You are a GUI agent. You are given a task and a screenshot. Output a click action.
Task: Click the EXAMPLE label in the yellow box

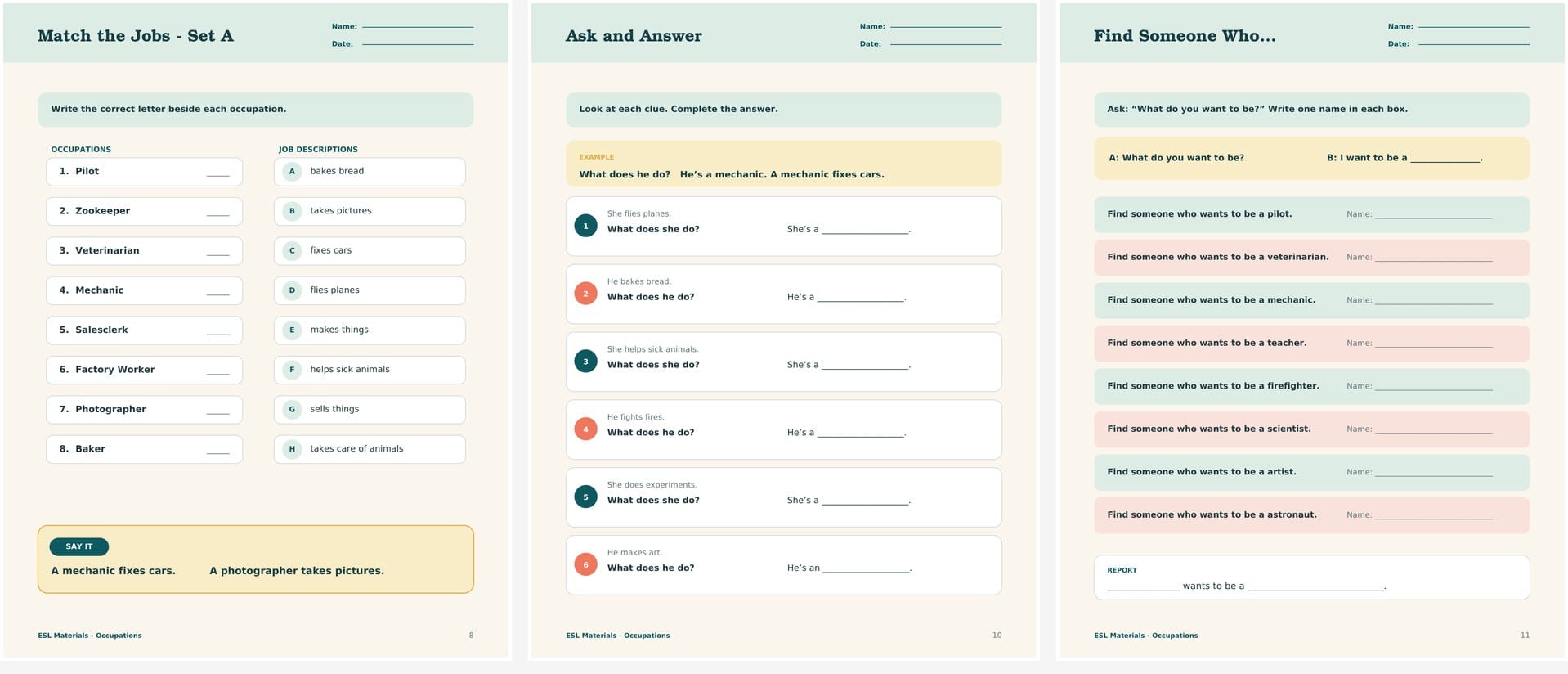click(x=596, y=157)
